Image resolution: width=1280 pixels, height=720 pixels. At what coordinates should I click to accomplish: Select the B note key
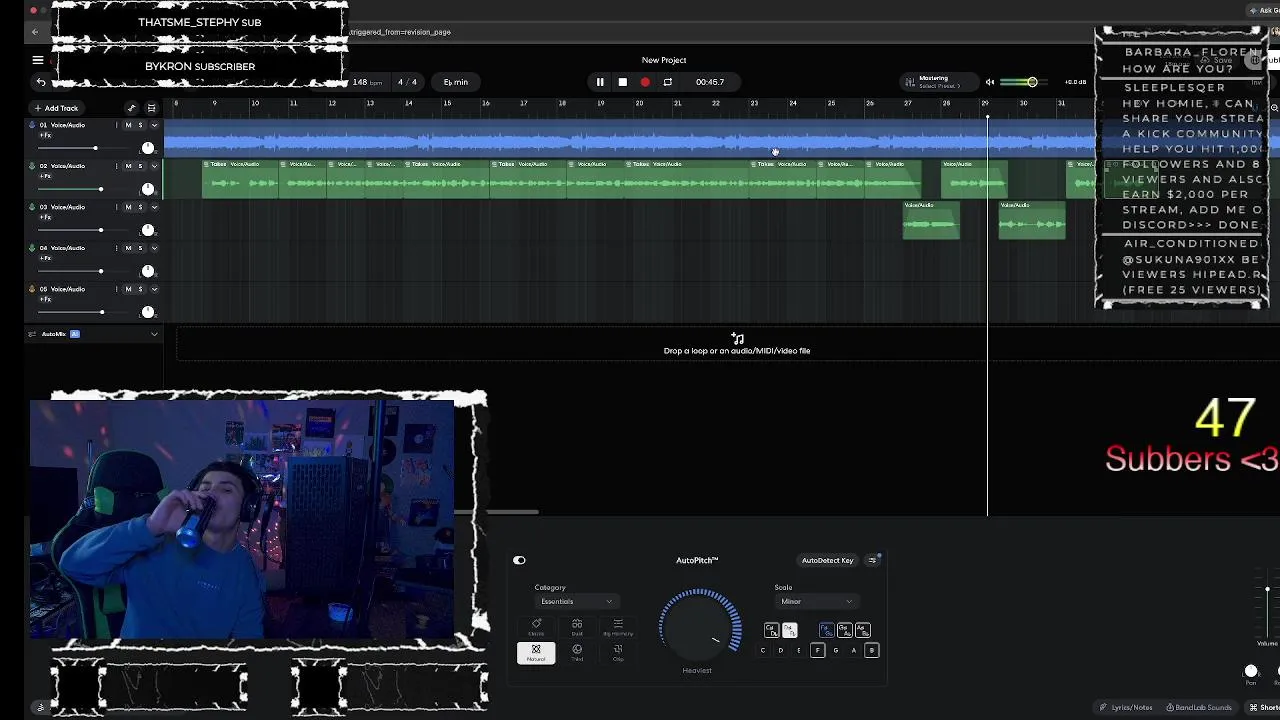pyautogui.click(x=871, y=650)
